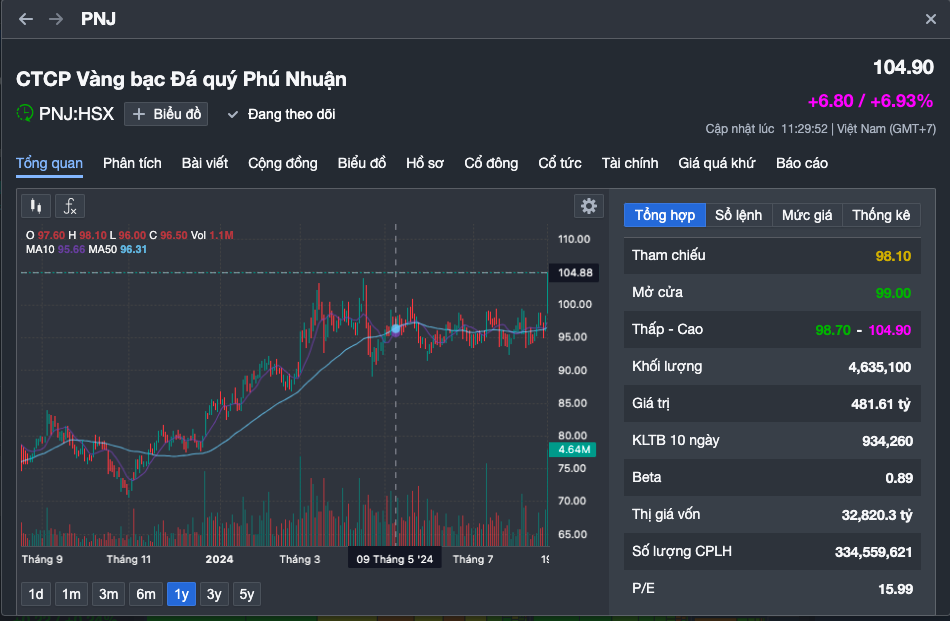Select the 1y time range
The height and width of the screenshot is (621, 950).
tap(181, 594)
